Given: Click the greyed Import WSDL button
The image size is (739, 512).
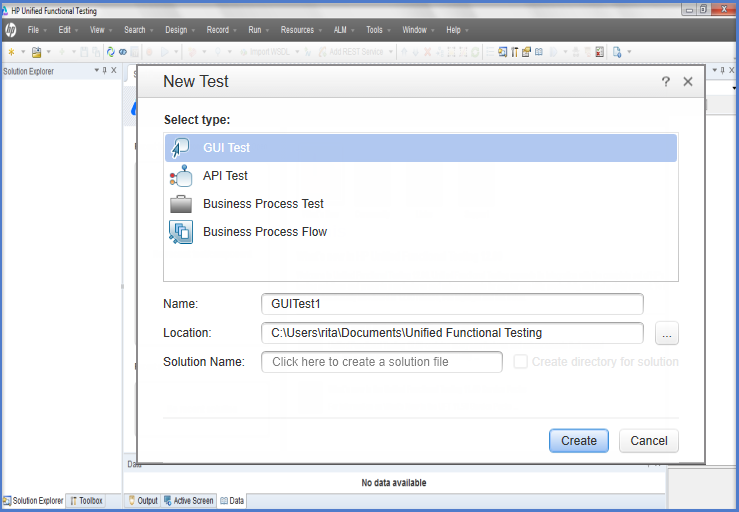Looking at the screenshot, I should [x=265, y=52].
